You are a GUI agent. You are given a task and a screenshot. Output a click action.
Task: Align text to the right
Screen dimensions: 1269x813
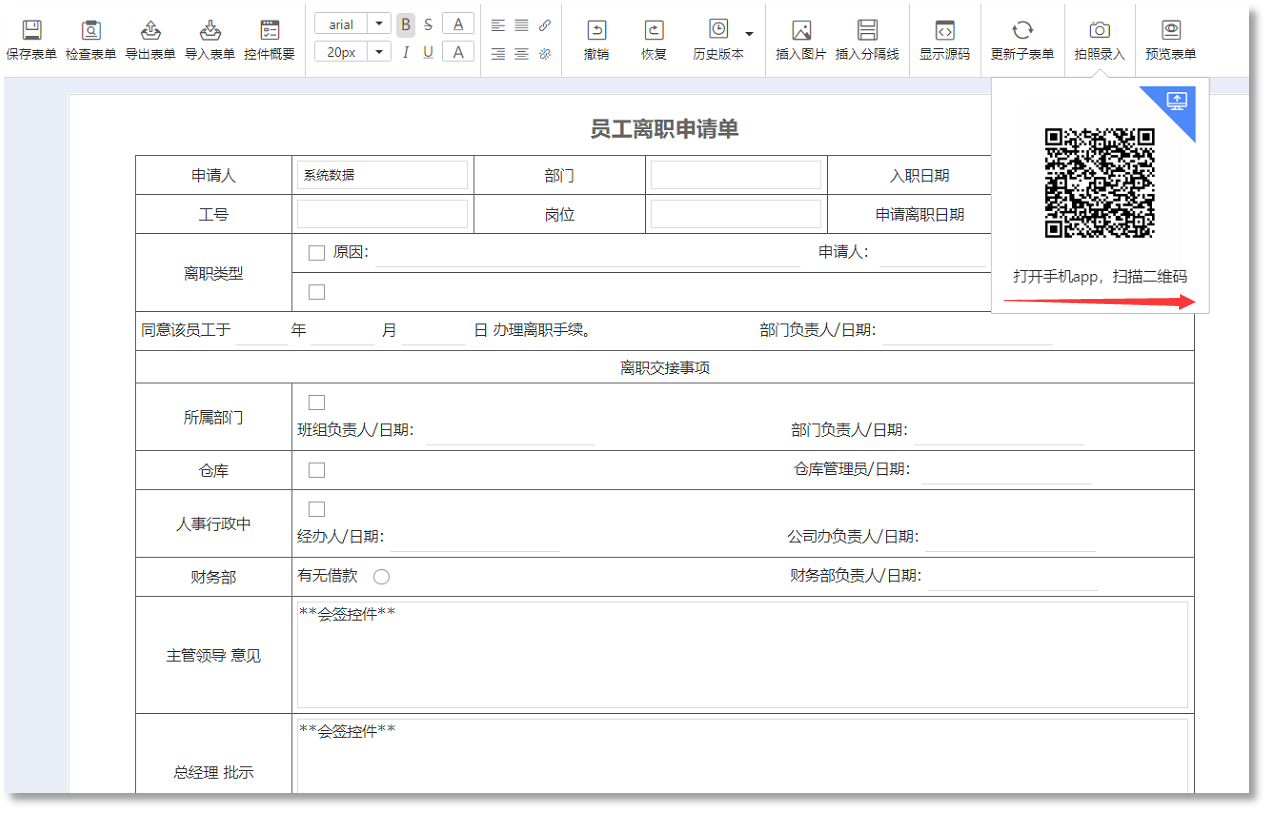click(x=498, y=54)
